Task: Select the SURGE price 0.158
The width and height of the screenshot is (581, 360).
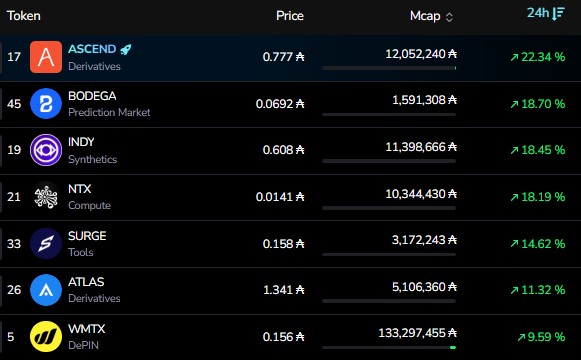Action: (x=283, y=244)
